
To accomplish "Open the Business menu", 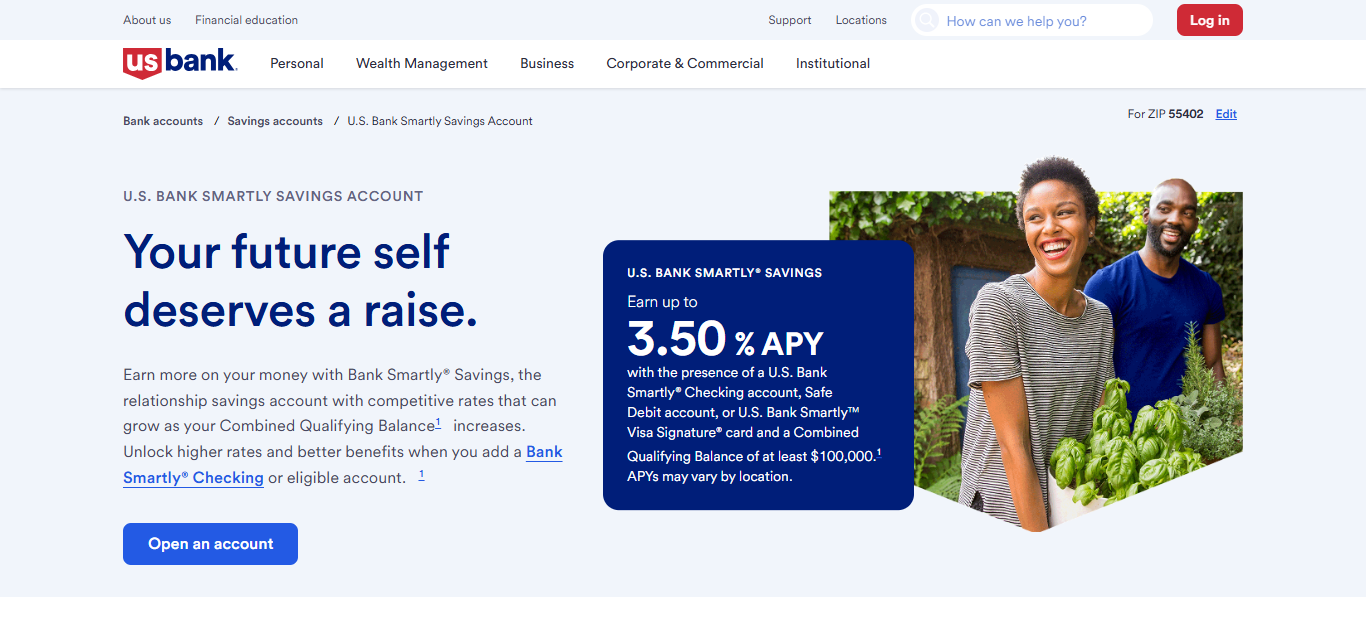I will tap(547, 63).
